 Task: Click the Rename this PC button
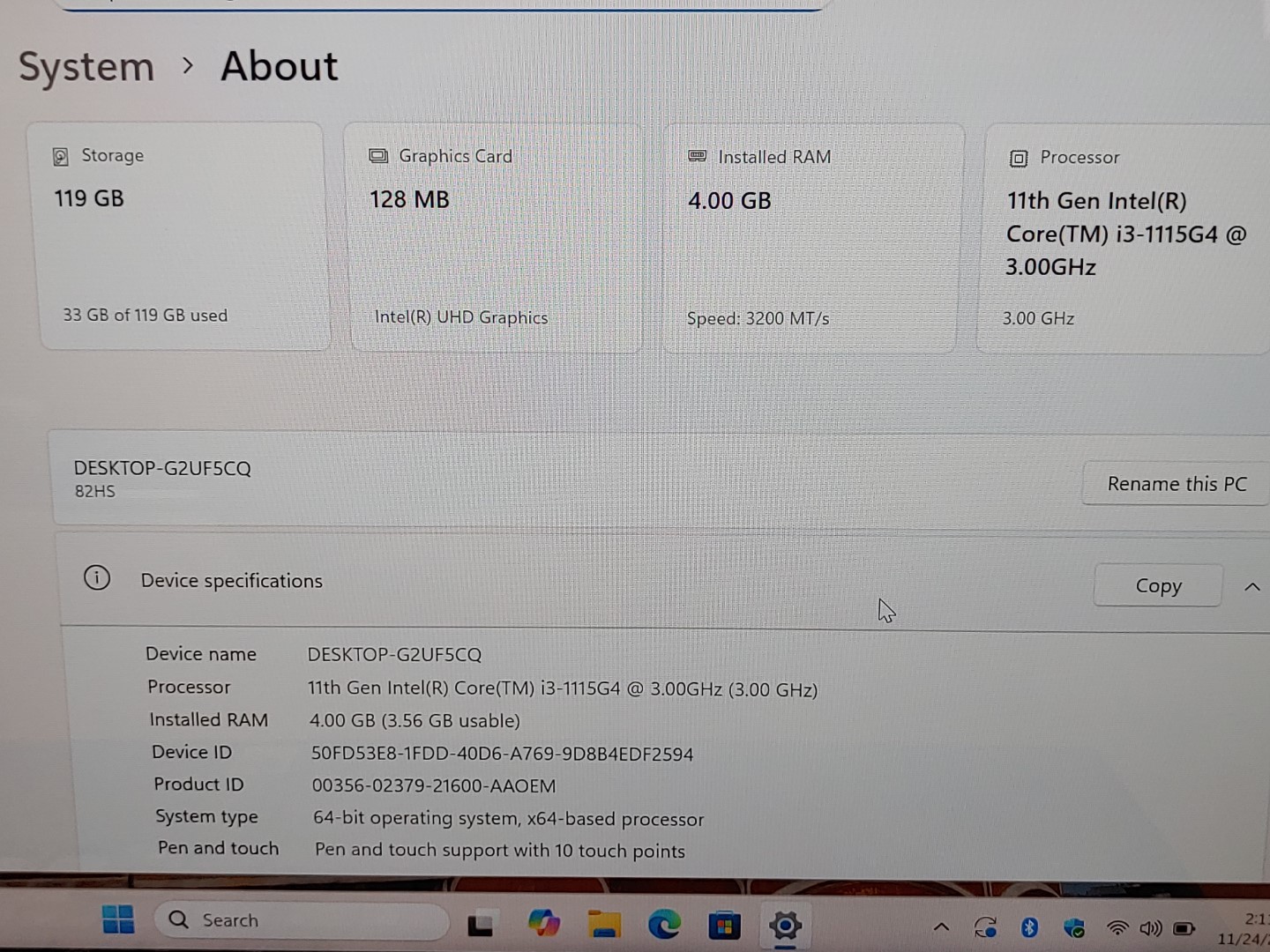[1176, 484]
